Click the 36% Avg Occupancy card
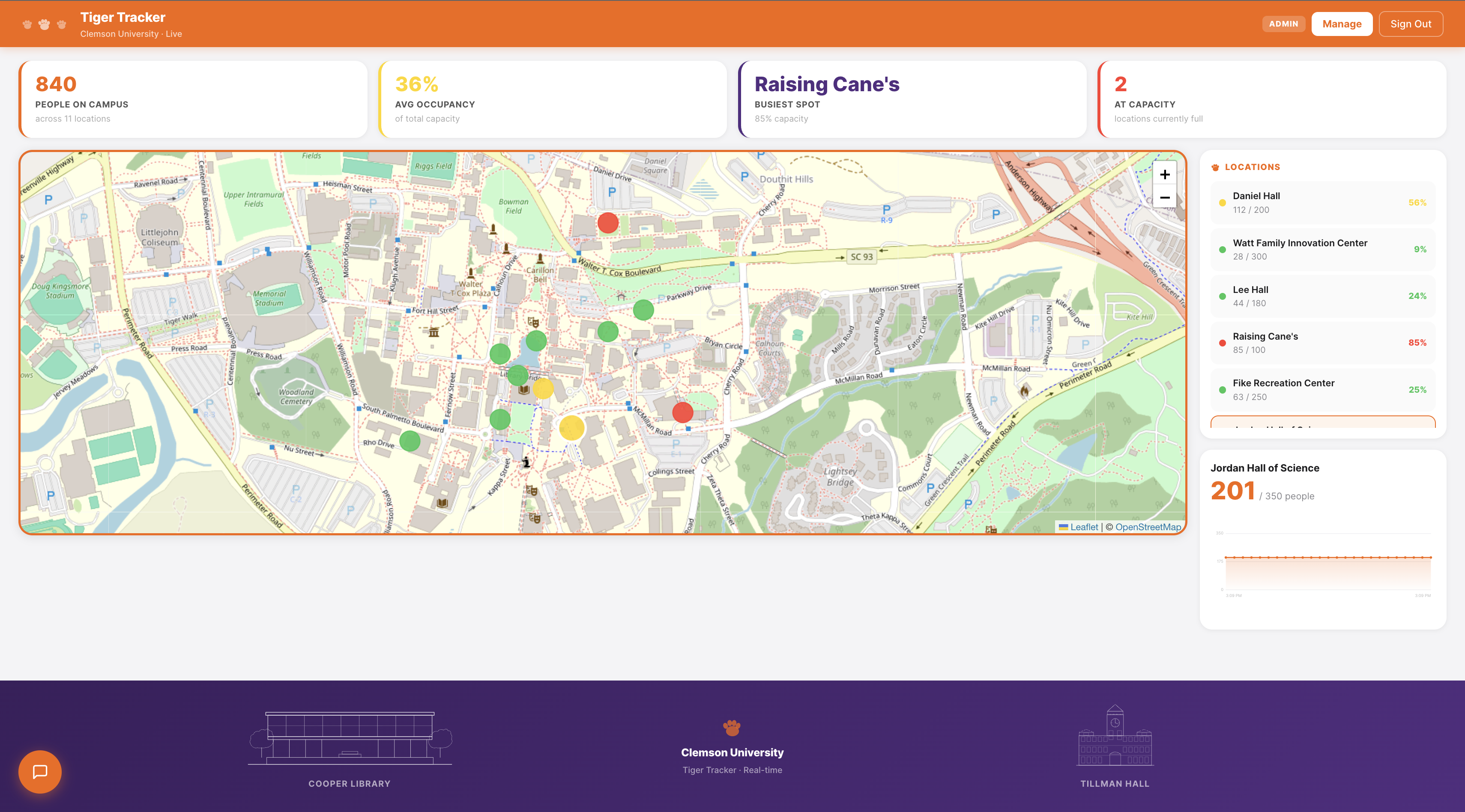Viewport: 1465px width, 812px height. (x=553, y=99)
